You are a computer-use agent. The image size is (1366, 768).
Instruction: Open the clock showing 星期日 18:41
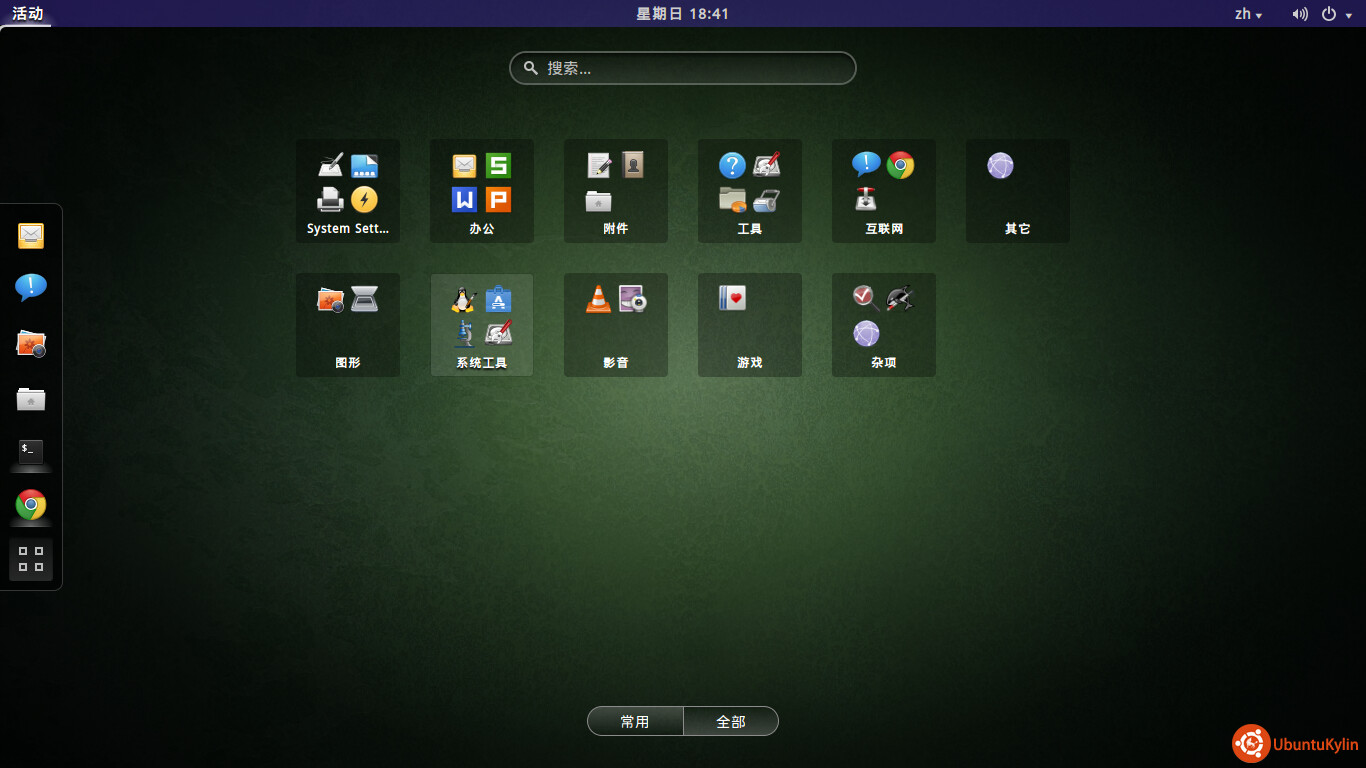tap(683, 14)
